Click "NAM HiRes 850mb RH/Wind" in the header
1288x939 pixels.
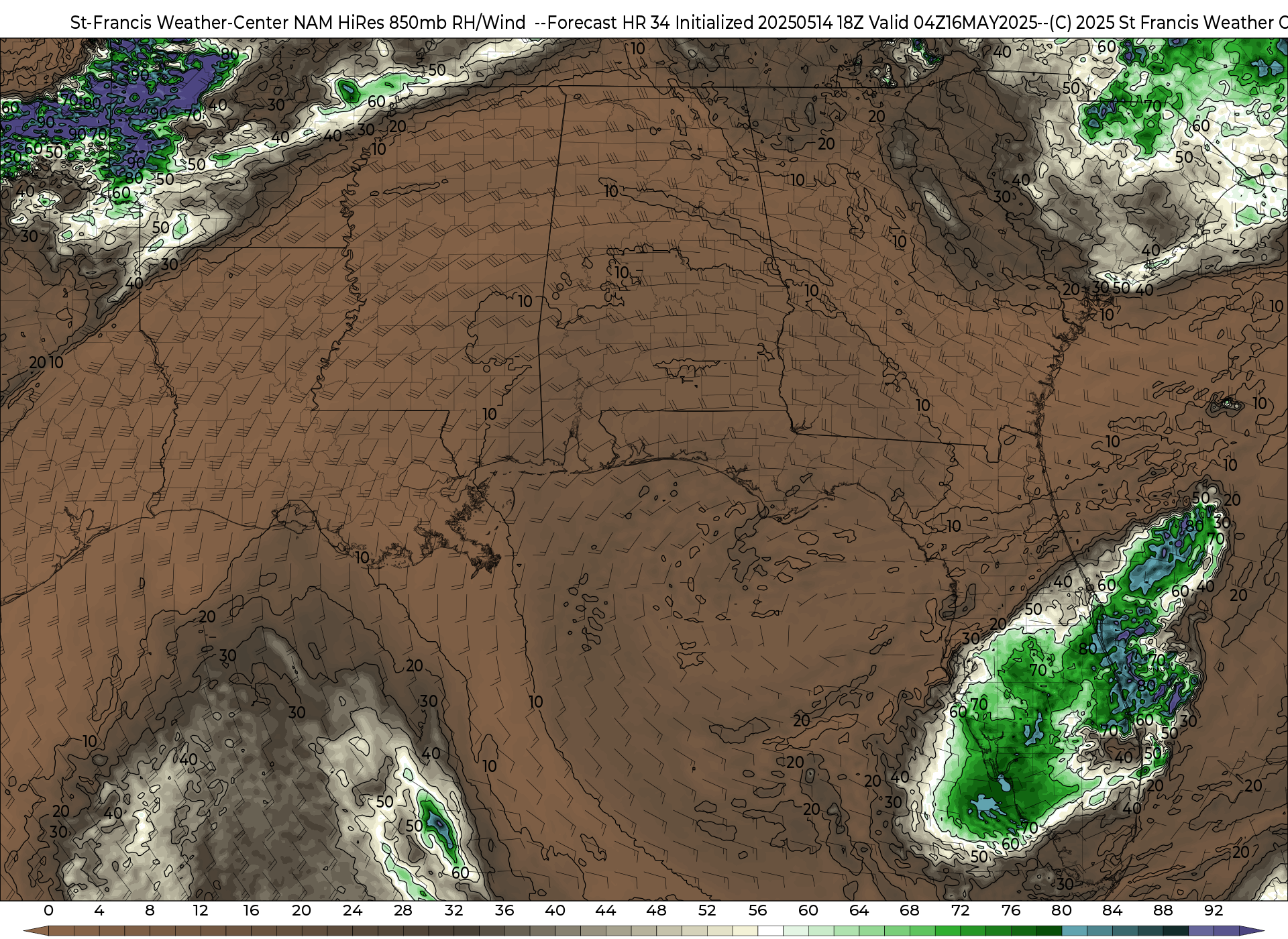410,23
